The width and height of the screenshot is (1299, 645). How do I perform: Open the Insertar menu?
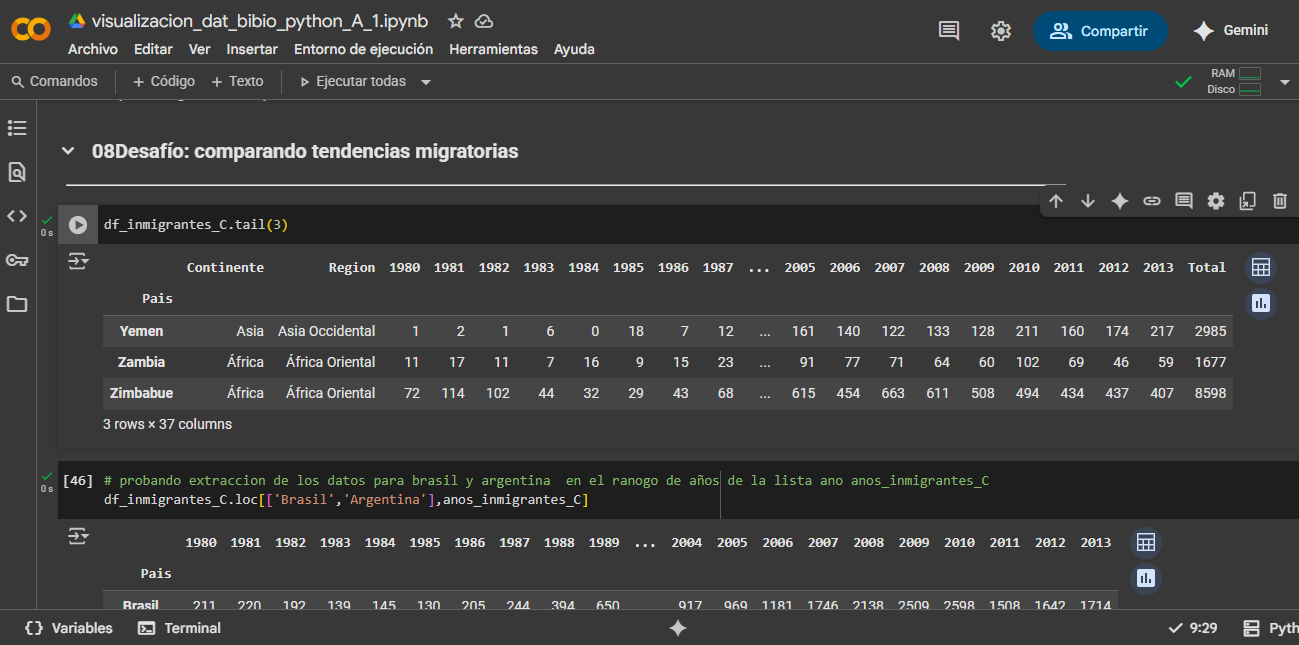coord(252,49)
